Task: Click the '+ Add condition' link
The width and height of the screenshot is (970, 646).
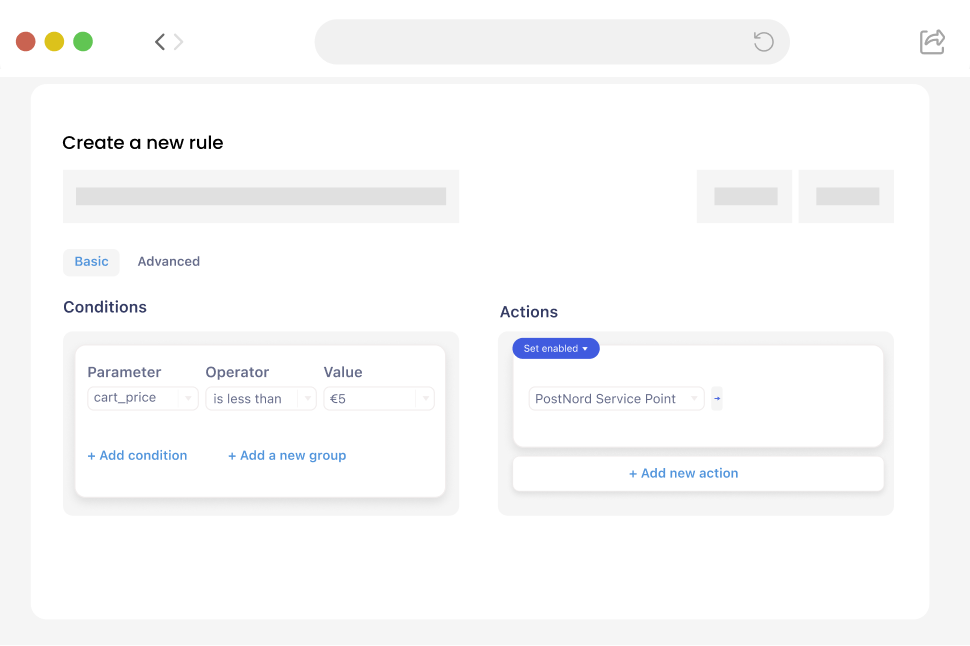Action: tap(137, 455)
